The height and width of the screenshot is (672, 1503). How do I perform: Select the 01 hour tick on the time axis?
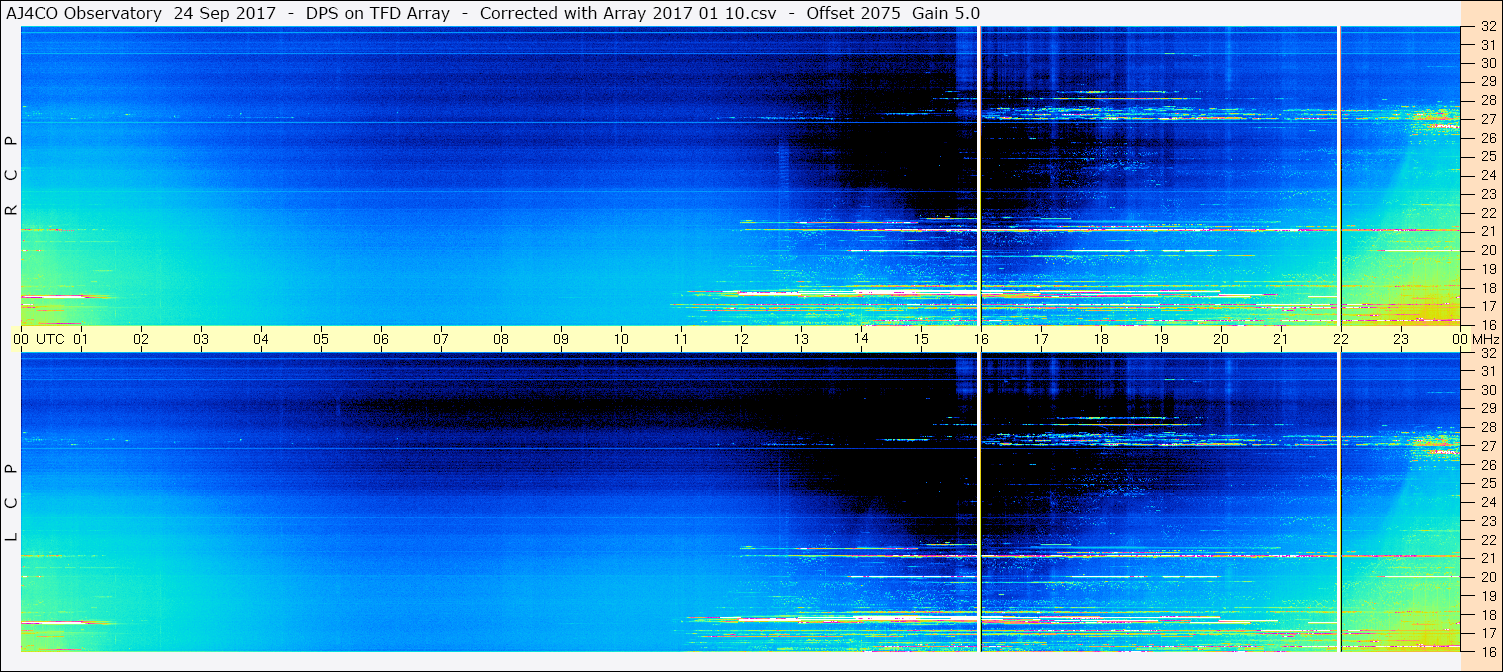point(81,339)
